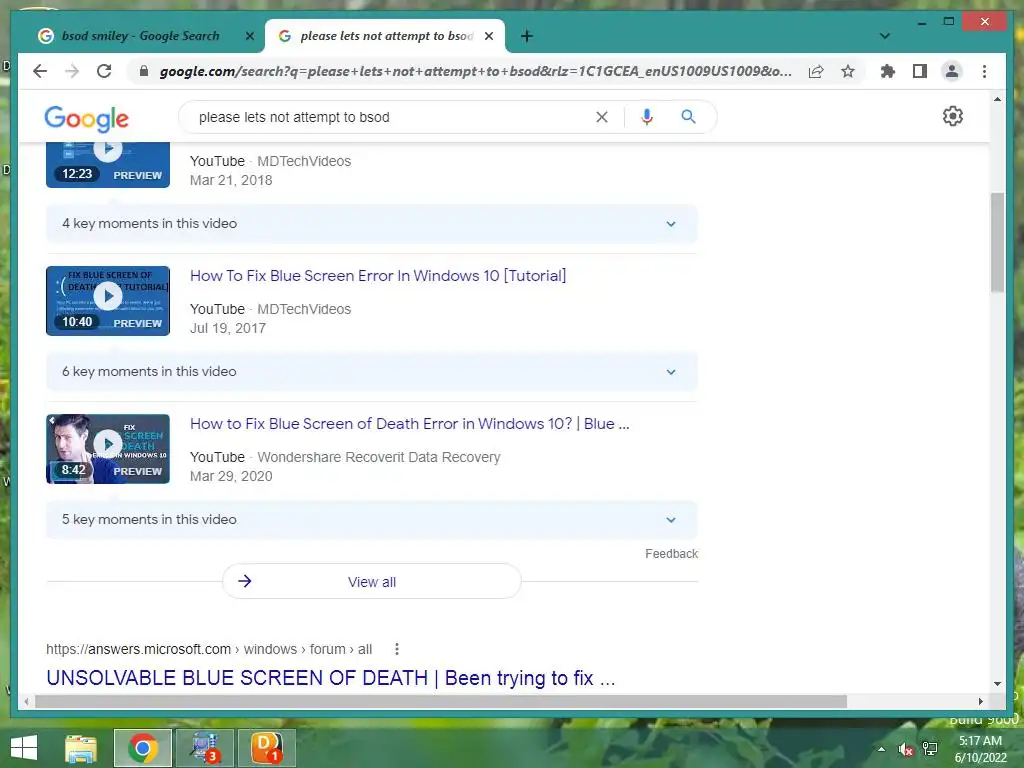The image size is (1024, 768).
Task: Click the scroll-down arrow of vertical scrollbar
Action: coord(997,684)
